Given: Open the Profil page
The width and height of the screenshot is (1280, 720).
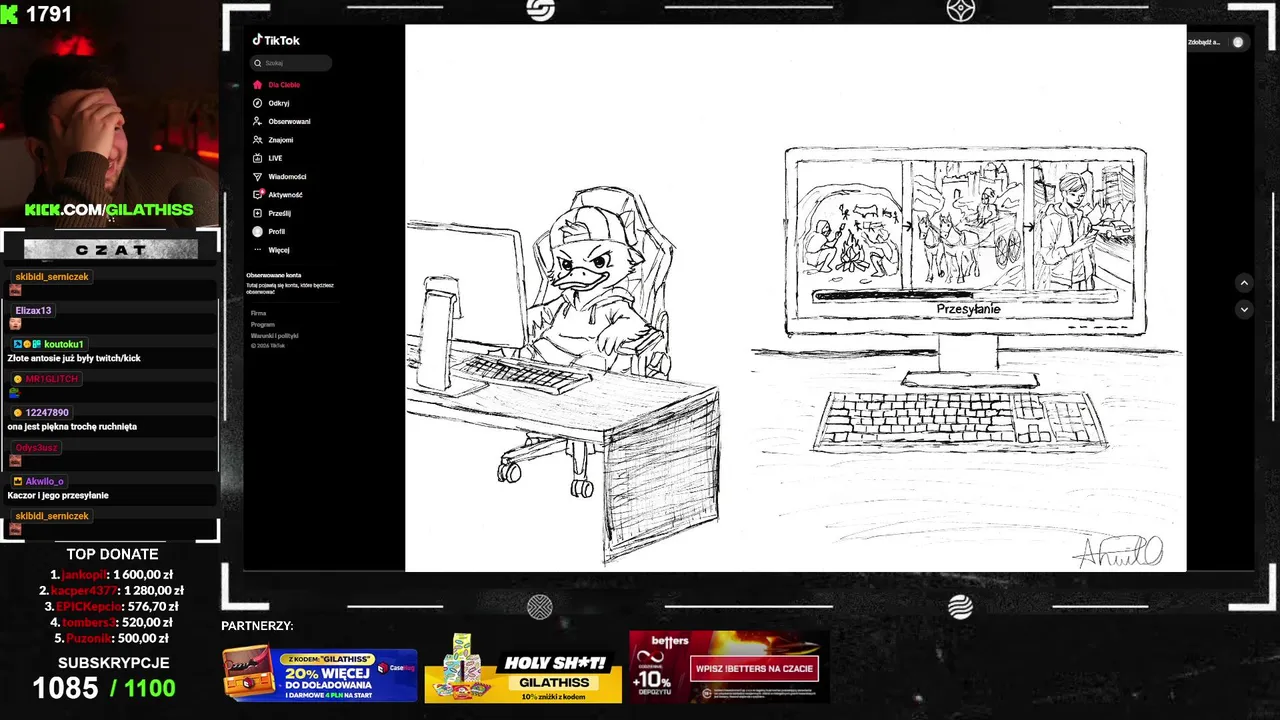Looking at the screenshot, I should (x=276, y=232).
